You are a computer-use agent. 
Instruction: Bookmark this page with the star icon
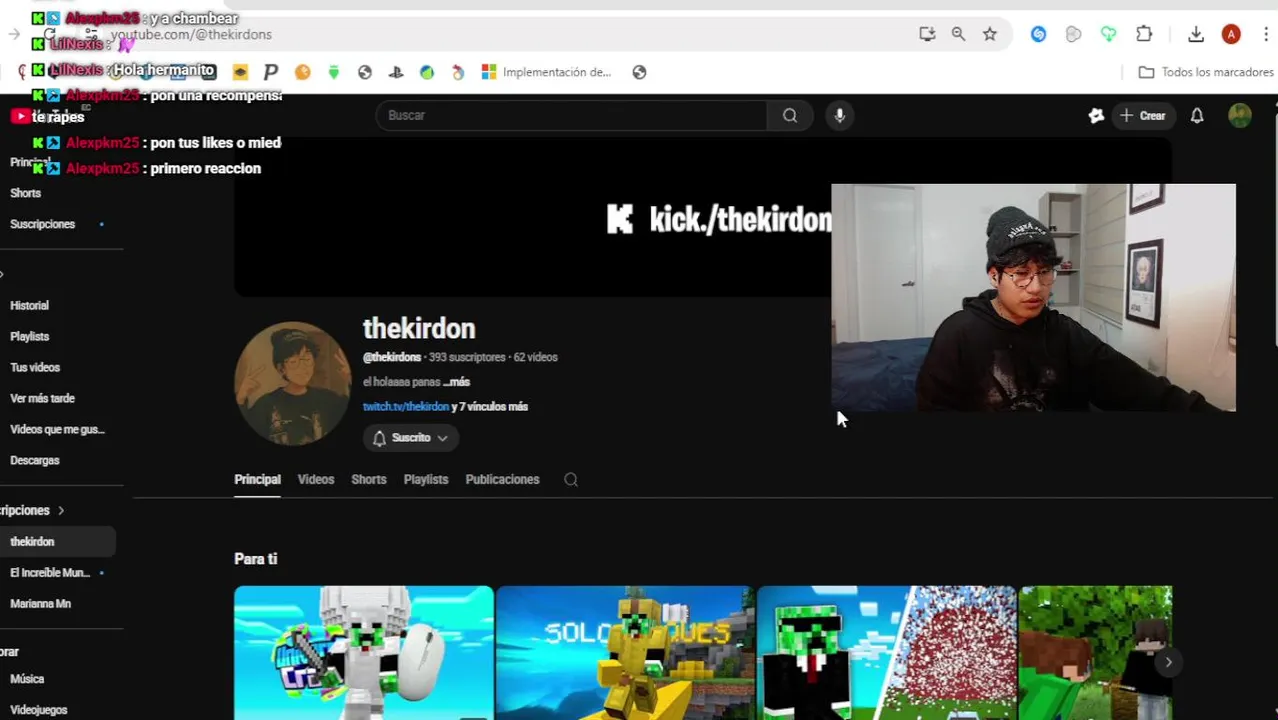pyautogui.click(x=989, y=34)
